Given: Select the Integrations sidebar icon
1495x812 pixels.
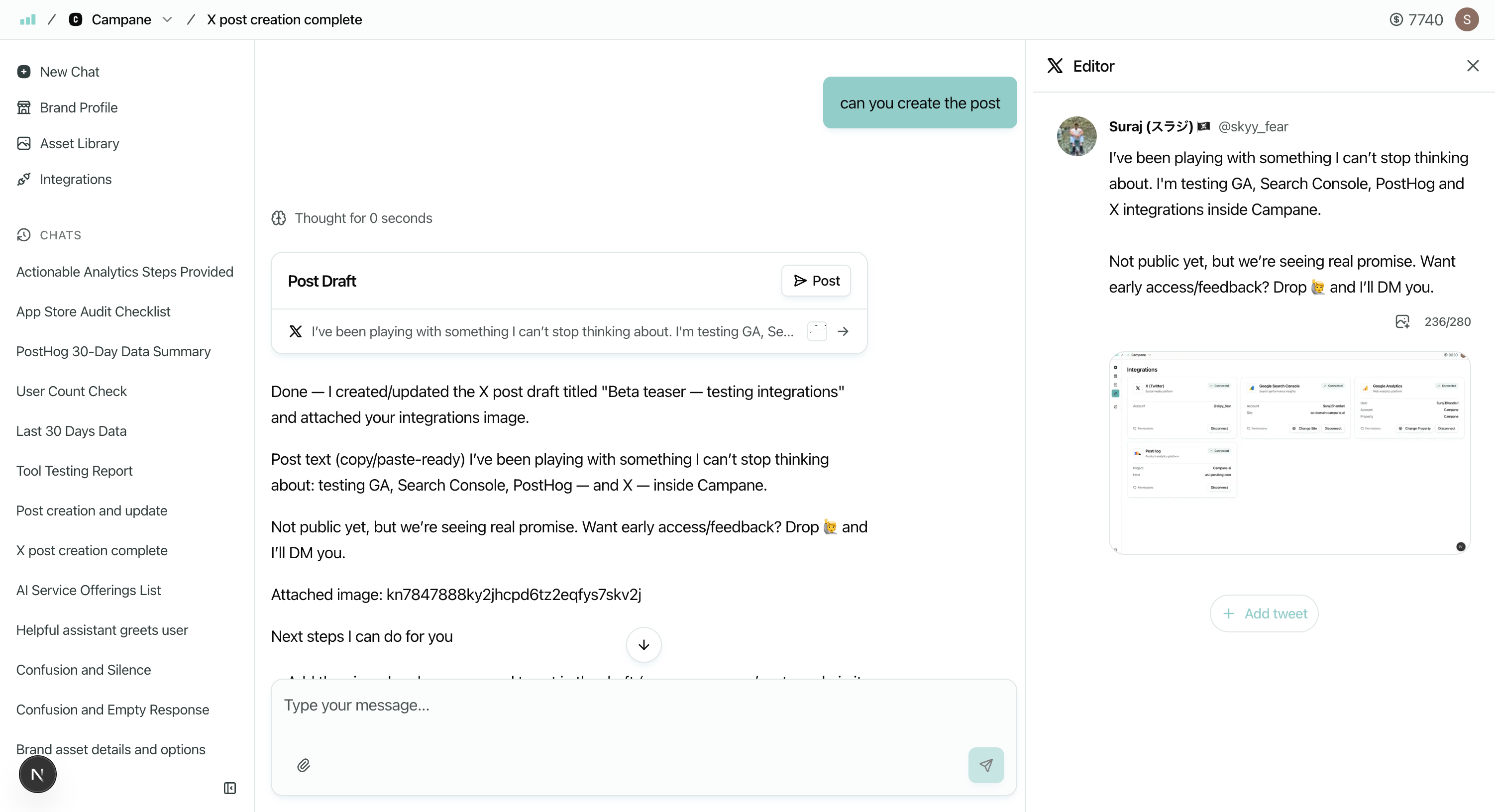Looking at the screenshot, I should (24, 179).
